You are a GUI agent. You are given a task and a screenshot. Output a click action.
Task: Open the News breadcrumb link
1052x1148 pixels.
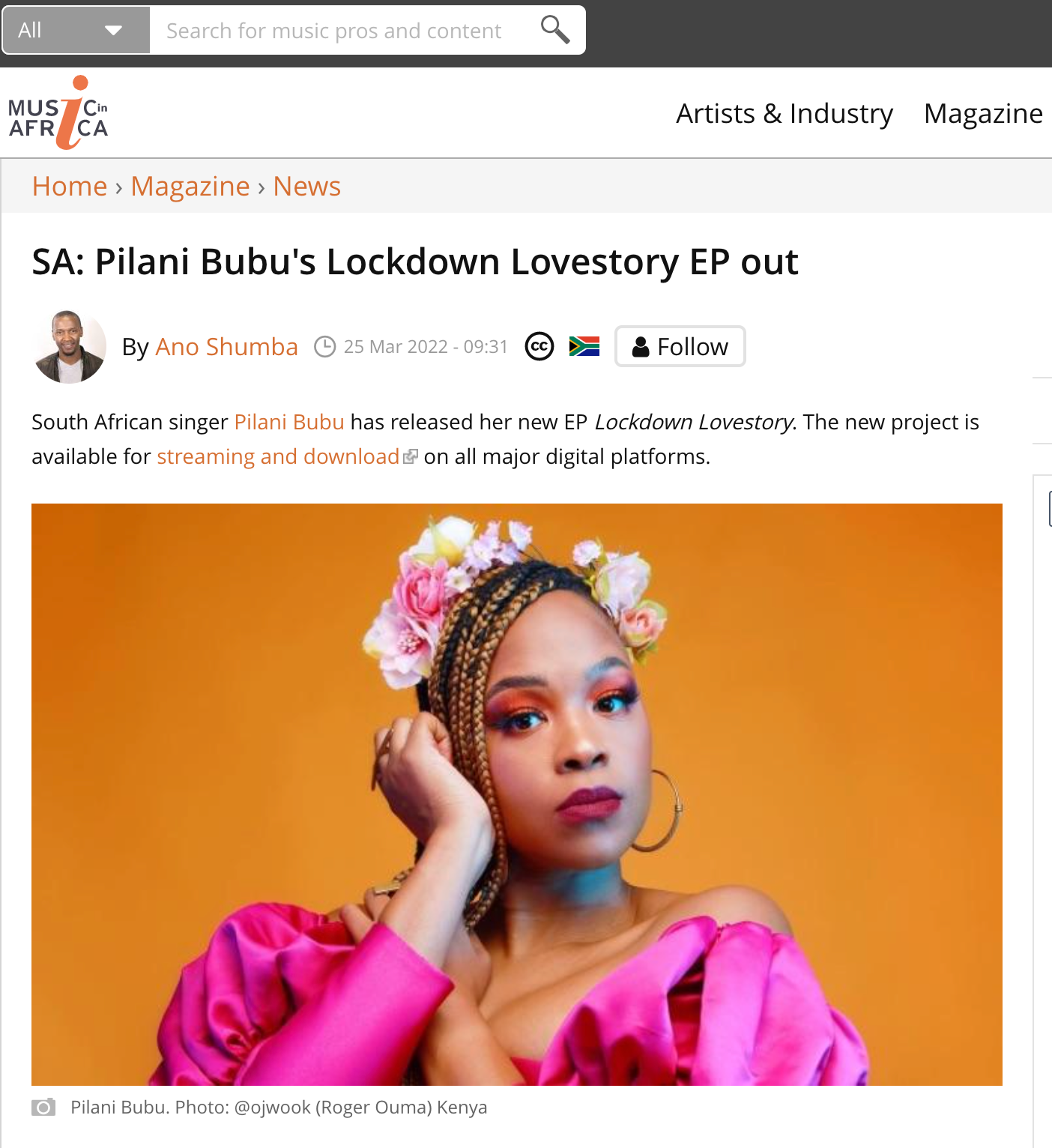pos(307,186)
